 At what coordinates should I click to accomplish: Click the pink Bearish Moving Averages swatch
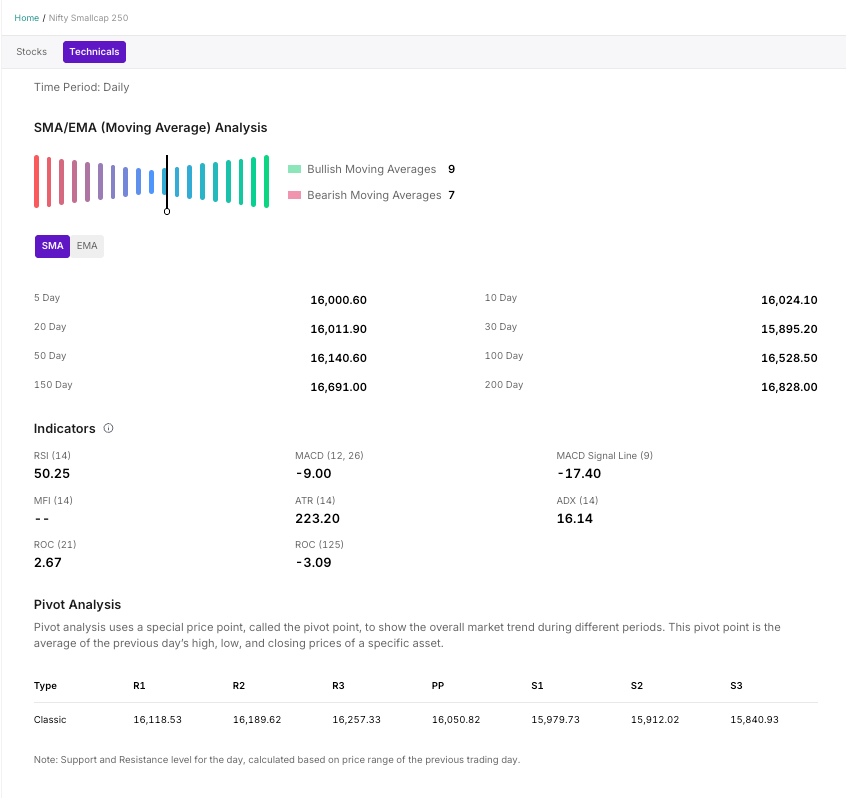click(x=294, y=195)
